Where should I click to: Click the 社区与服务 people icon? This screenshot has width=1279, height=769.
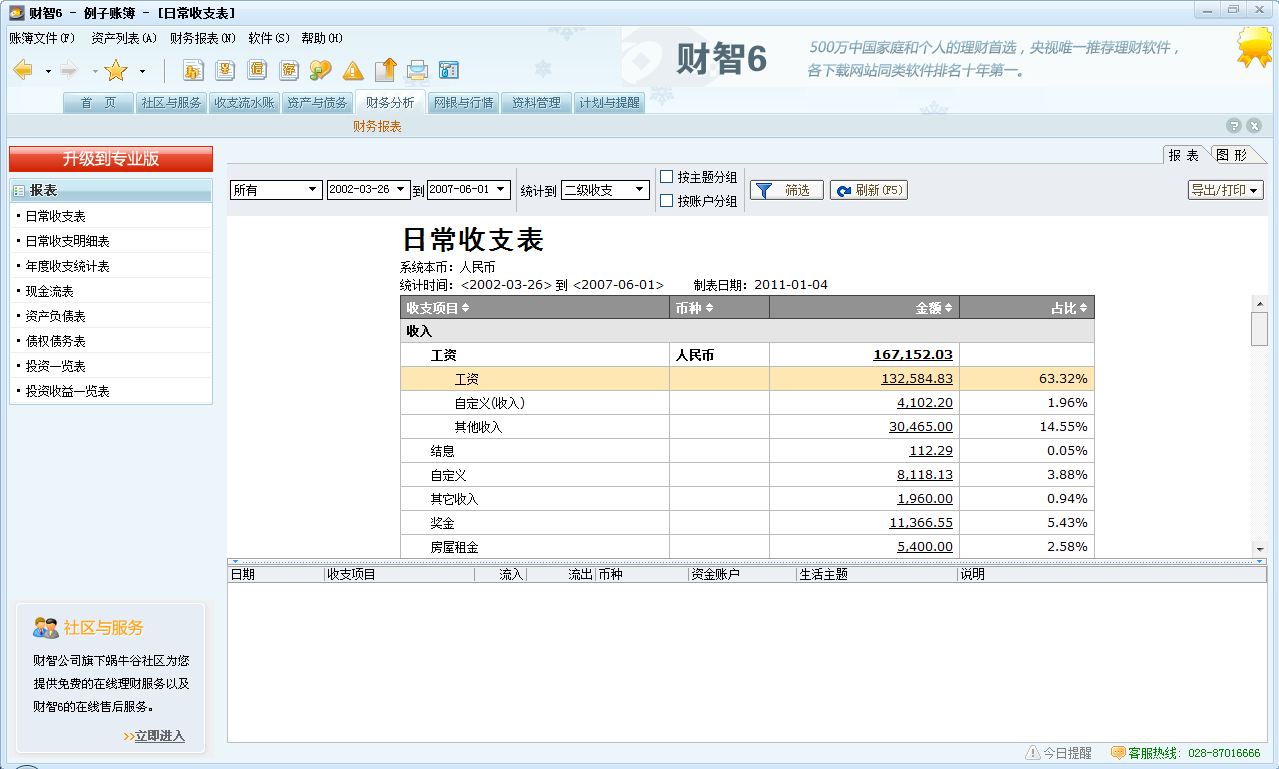(46, 628)
